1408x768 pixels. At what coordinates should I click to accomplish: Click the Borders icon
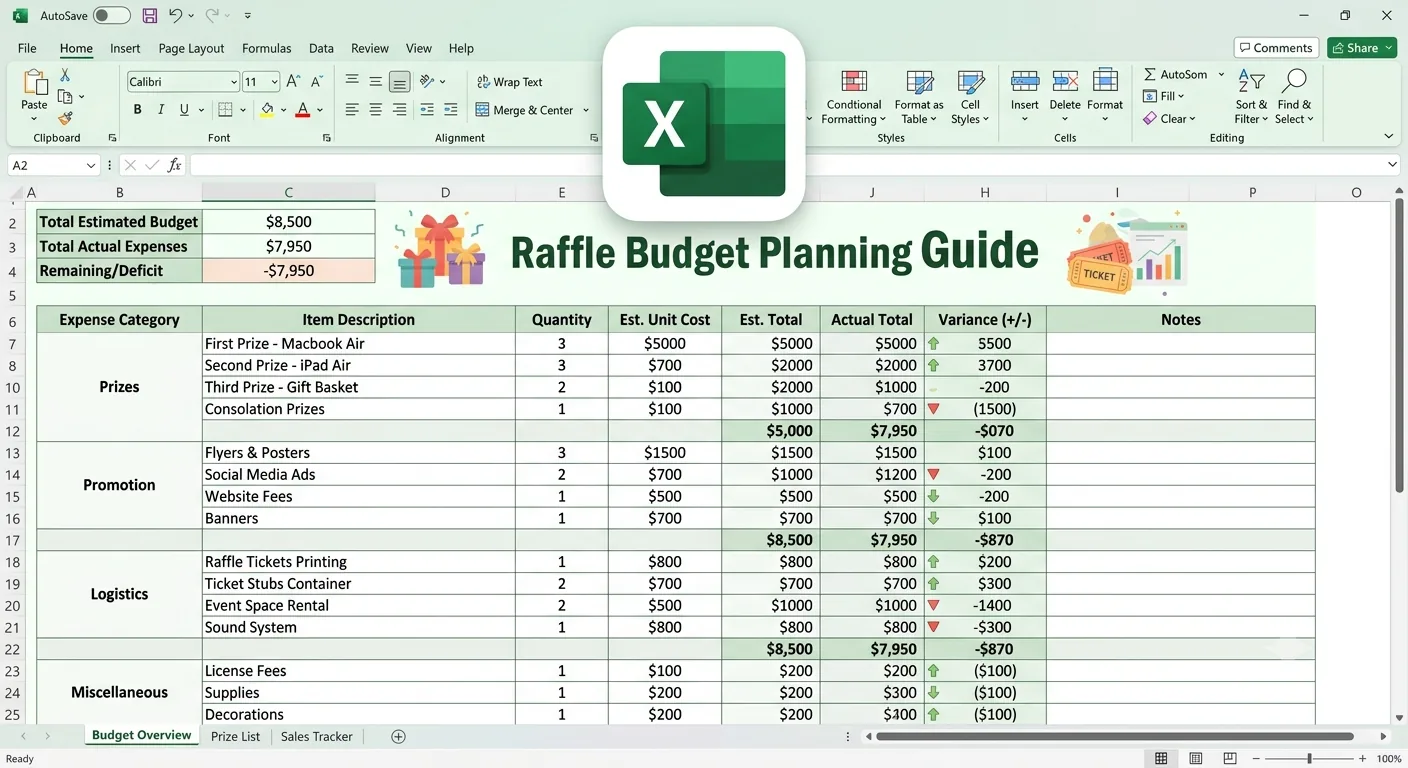[225, 110]
